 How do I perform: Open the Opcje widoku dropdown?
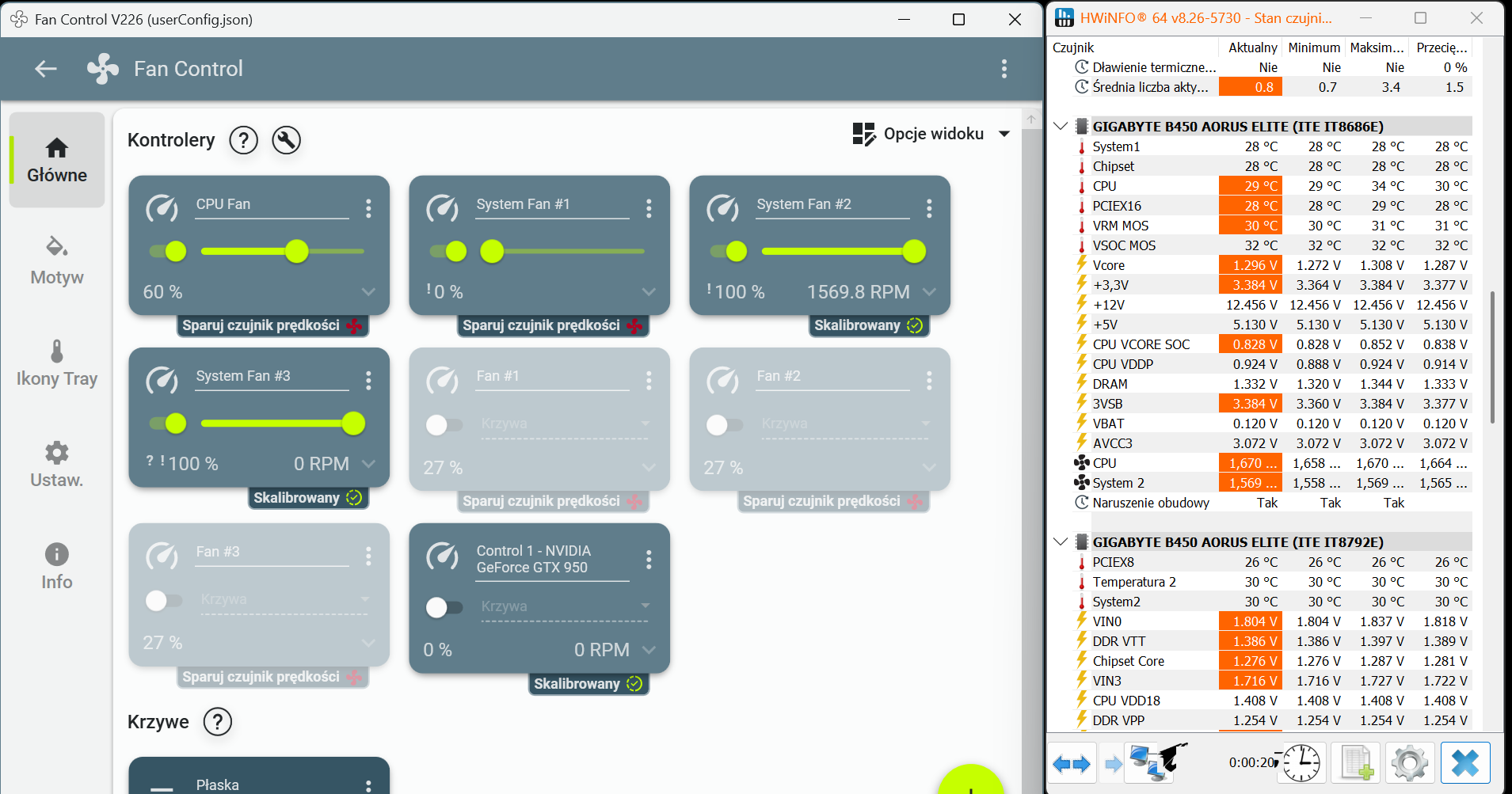(932, 134)
